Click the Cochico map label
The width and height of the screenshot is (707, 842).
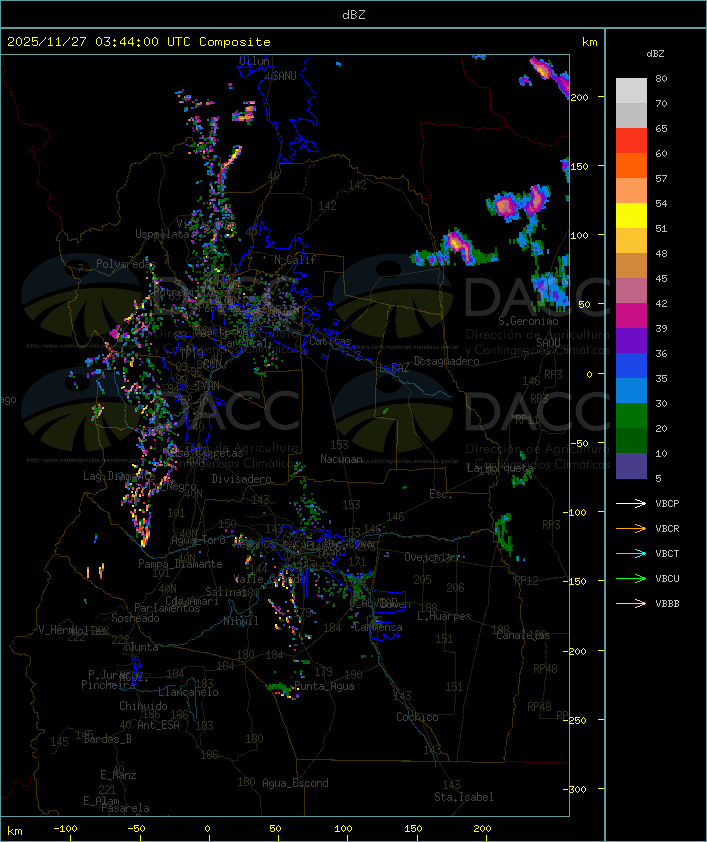tap(417, 717)
